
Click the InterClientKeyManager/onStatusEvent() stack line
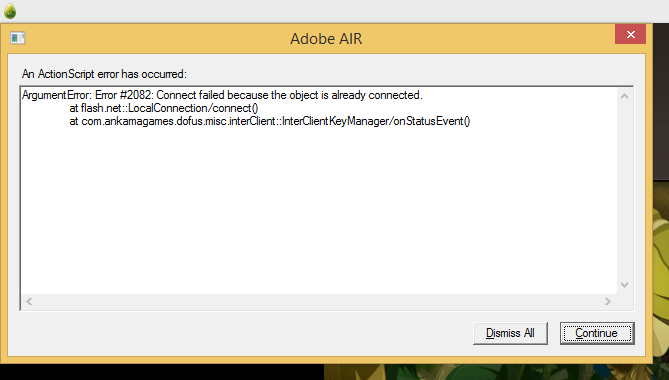(x=270, y=122)
